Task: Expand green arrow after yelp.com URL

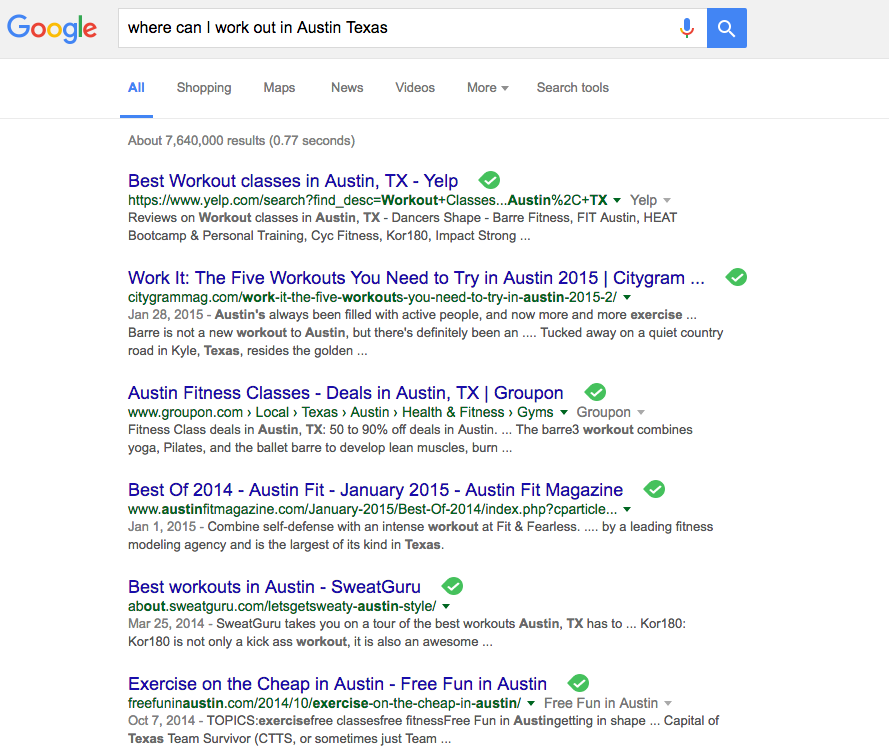Action: point(617,200)
